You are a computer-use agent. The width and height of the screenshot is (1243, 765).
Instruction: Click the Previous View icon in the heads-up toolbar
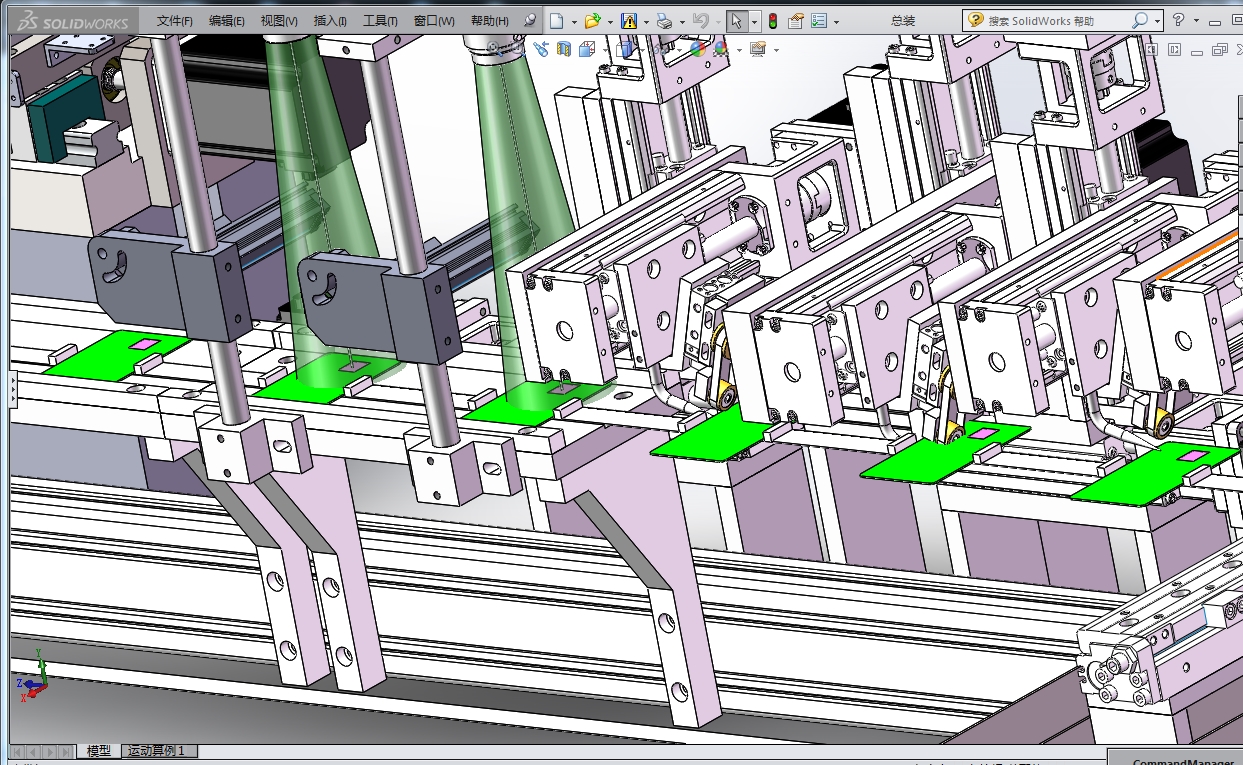(x=541, y=49)
